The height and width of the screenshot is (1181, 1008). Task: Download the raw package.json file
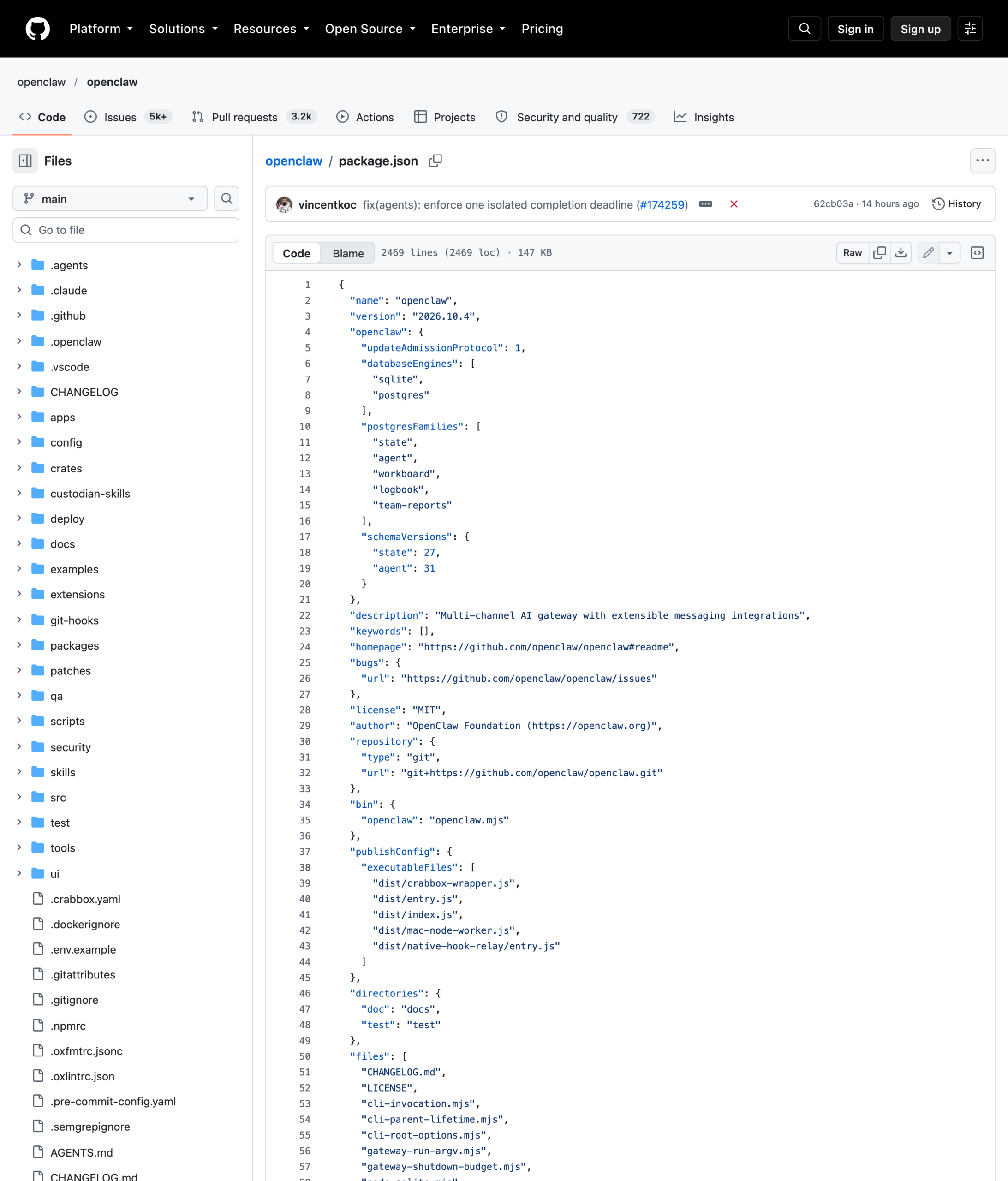coord(901,252)
